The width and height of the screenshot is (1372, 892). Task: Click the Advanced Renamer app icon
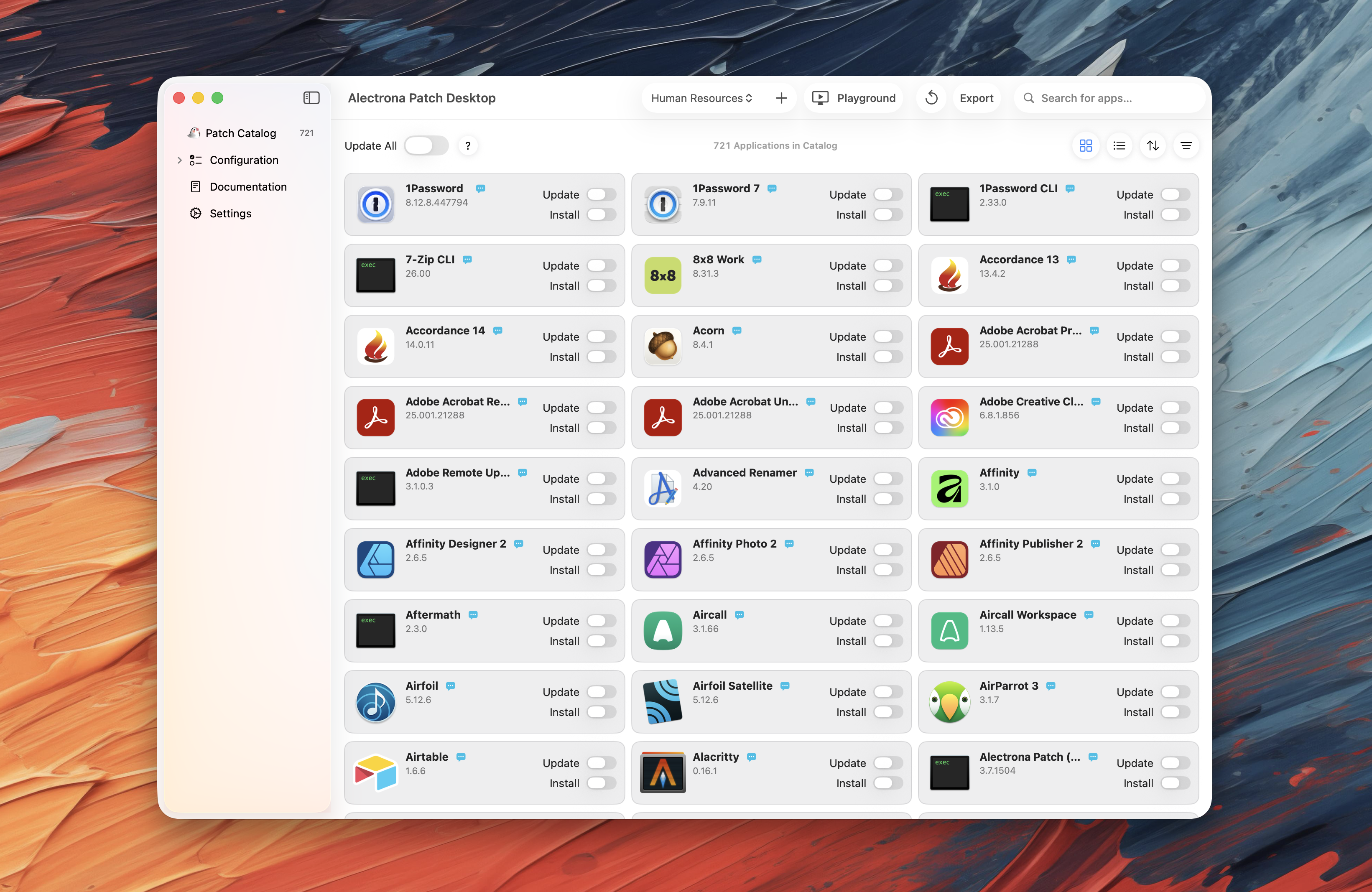pyautogui.click(x=662, y=489)
